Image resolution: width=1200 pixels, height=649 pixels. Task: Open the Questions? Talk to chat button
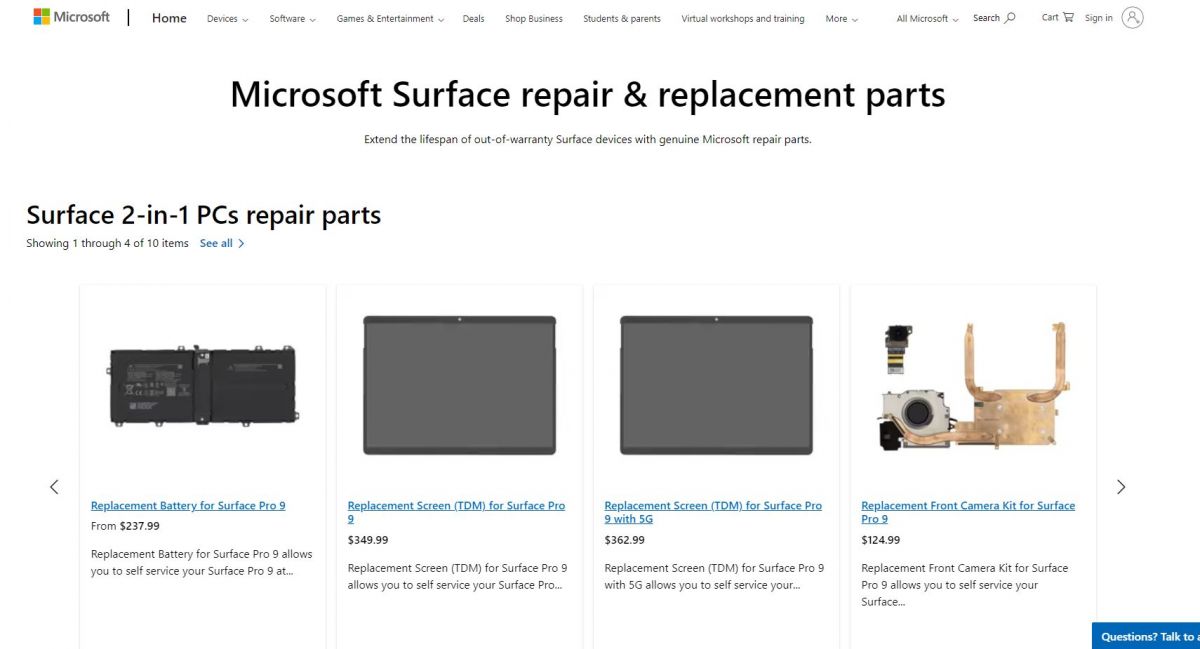(x=1146, y=636)
